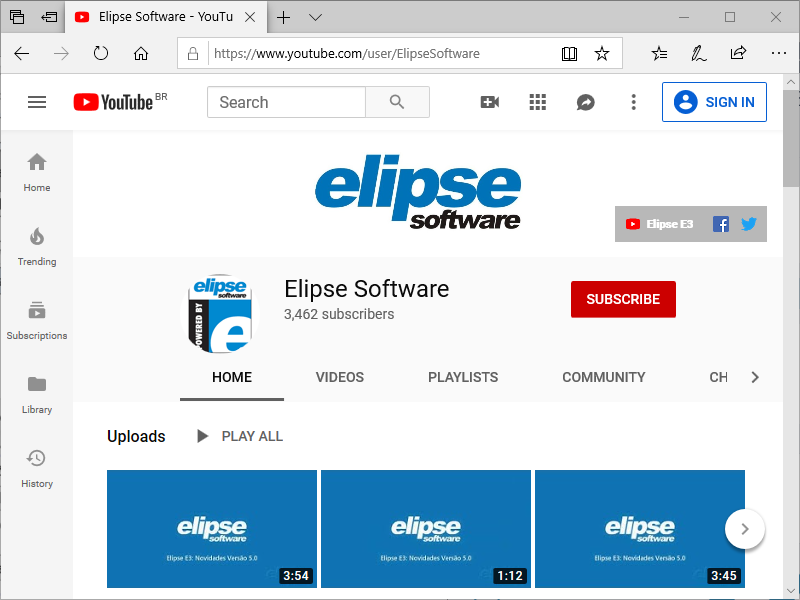
Task: Click the red SUBSCRIBE button
Action: 623,299
